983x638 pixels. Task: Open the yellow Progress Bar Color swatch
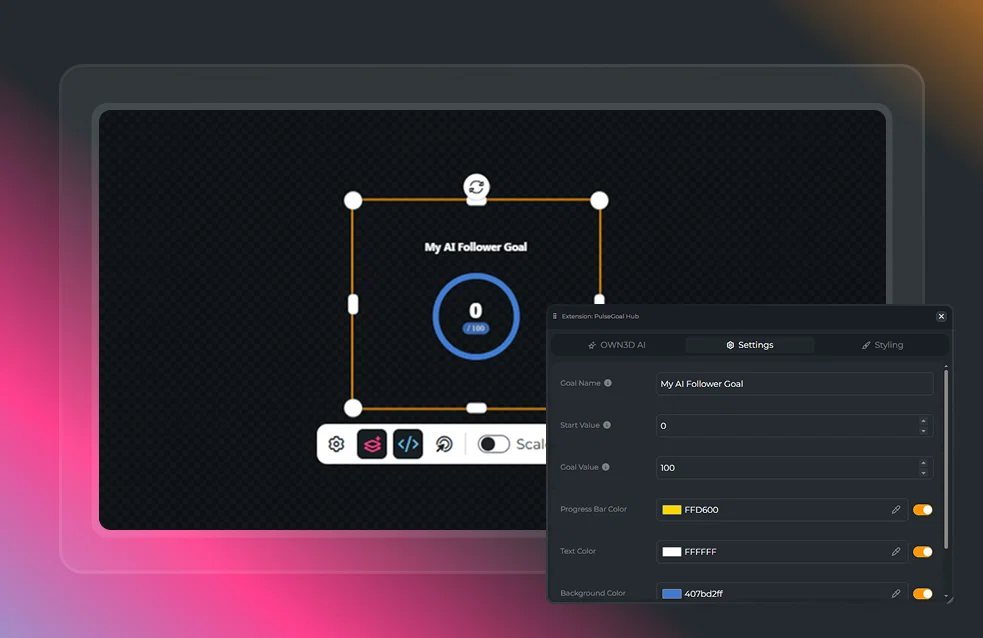671,510
